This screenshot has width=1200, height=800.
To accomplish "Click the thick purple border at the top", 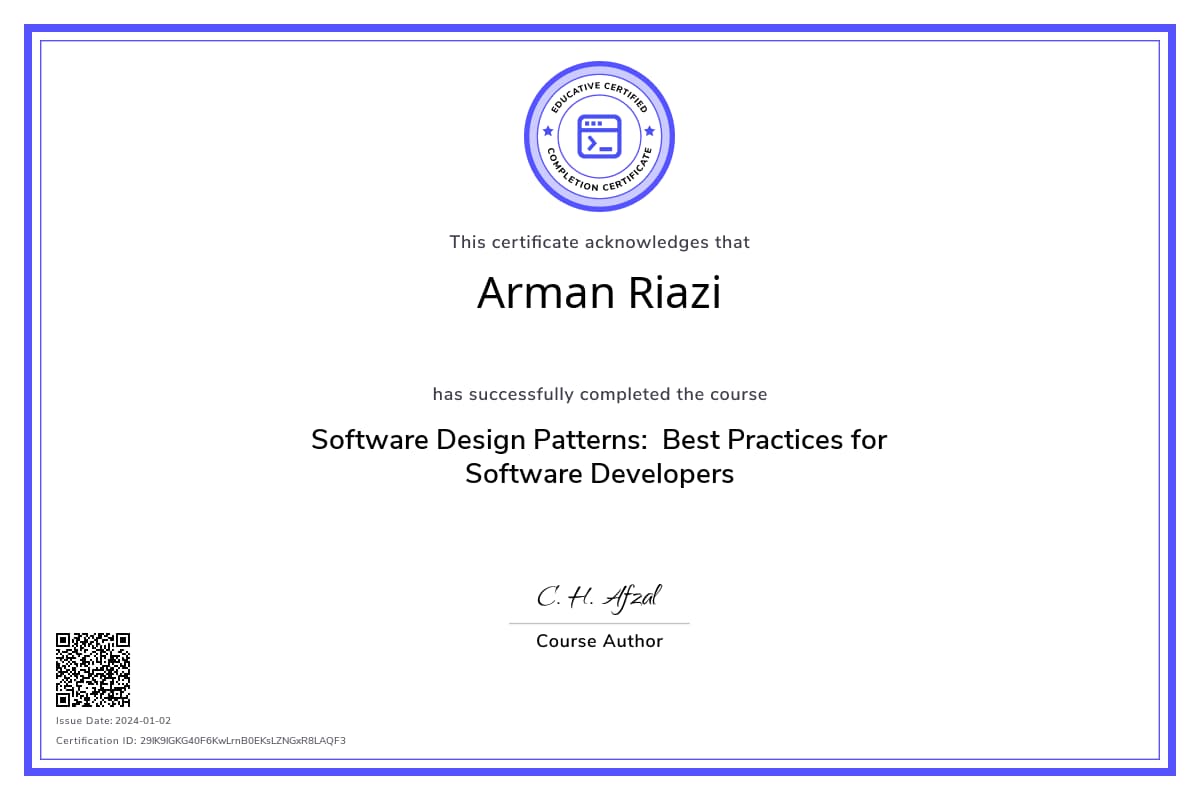I will (600, 30).
